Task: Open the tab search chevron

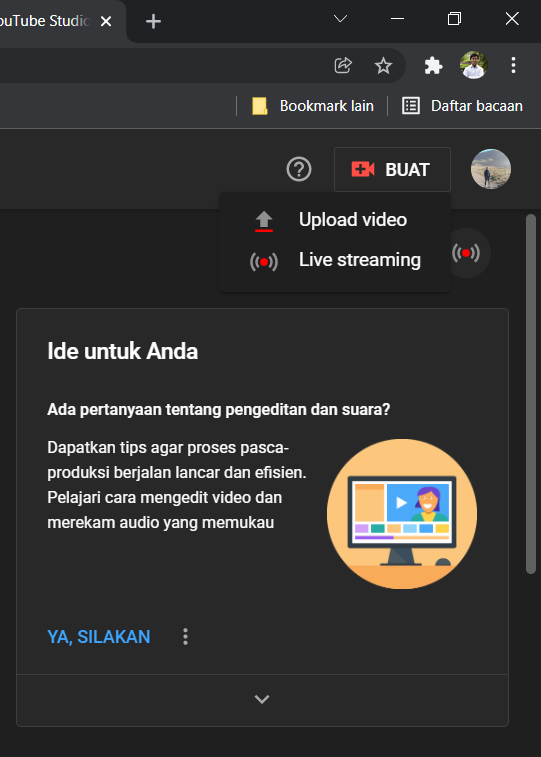Action: click(340, 19)
